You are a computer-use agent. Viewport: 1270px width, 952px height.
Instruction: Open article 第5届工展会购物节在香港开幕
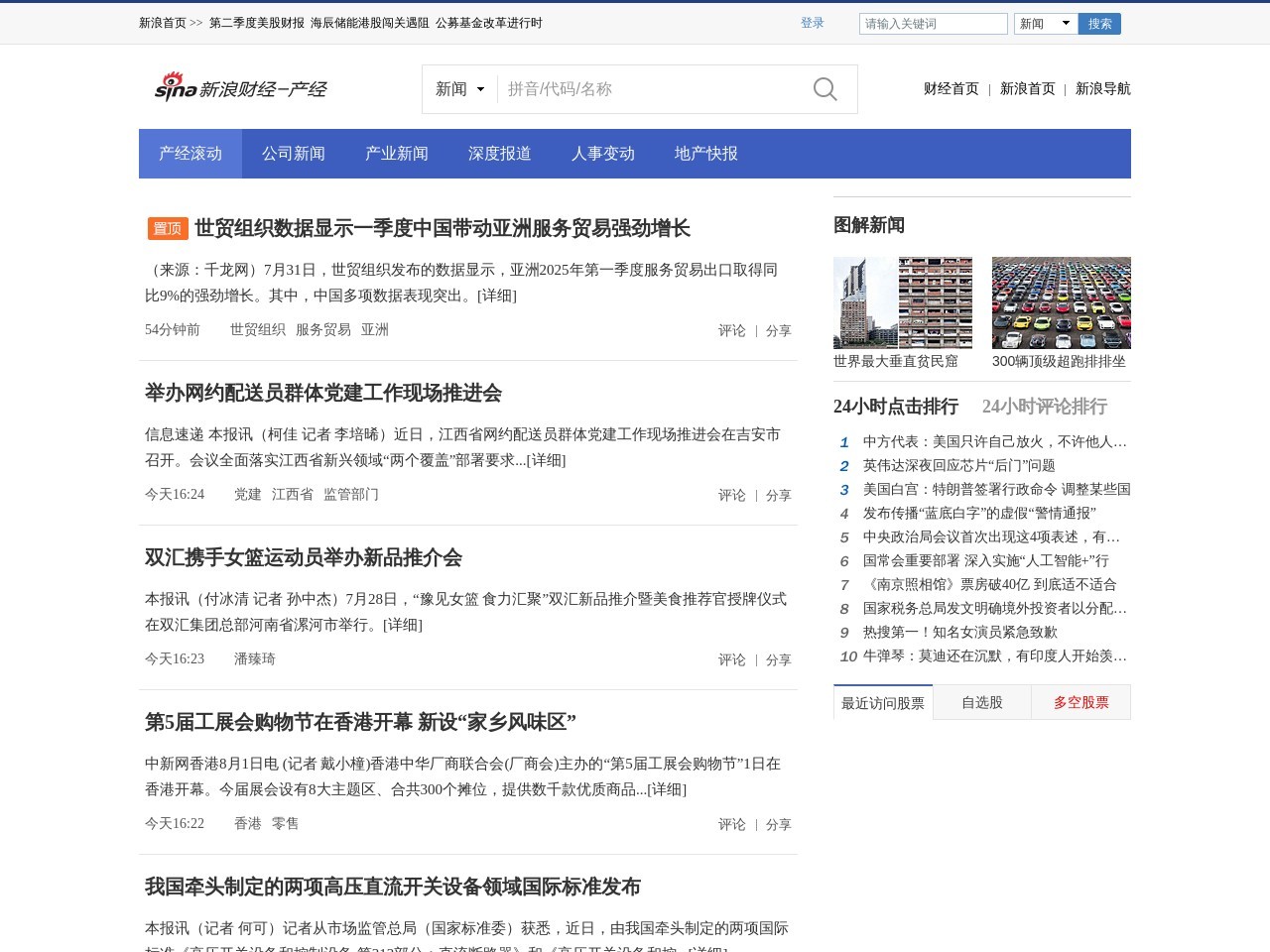[x=360, y=722]
